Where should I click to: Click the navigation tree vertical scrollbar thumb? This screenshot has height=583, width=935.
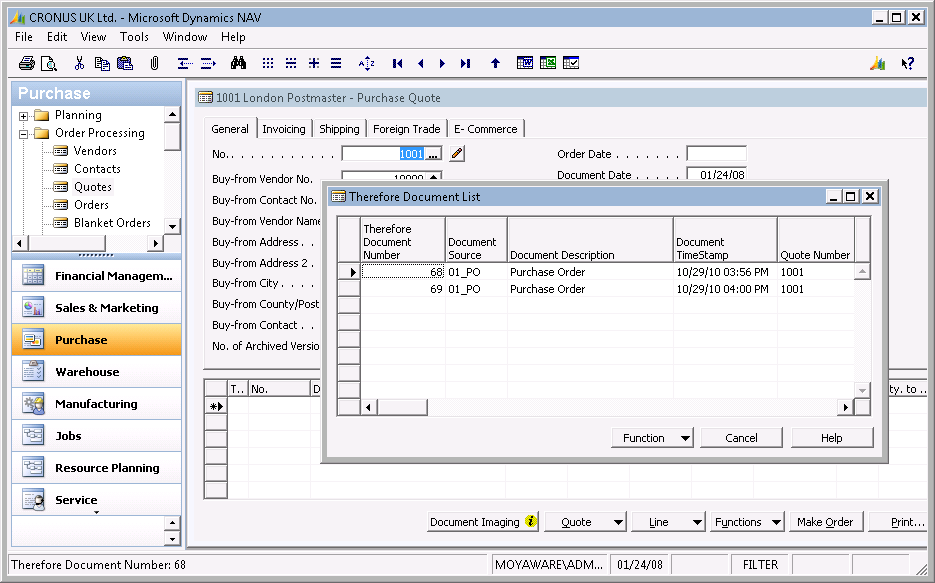pos(172,137)
